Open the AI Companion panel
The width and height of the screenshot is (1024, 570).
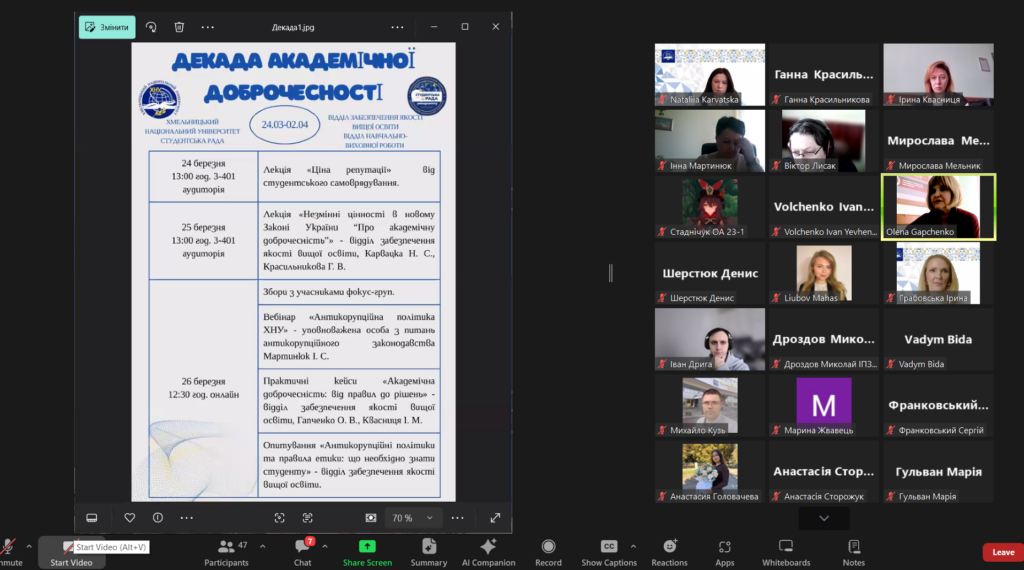(488, 551)
